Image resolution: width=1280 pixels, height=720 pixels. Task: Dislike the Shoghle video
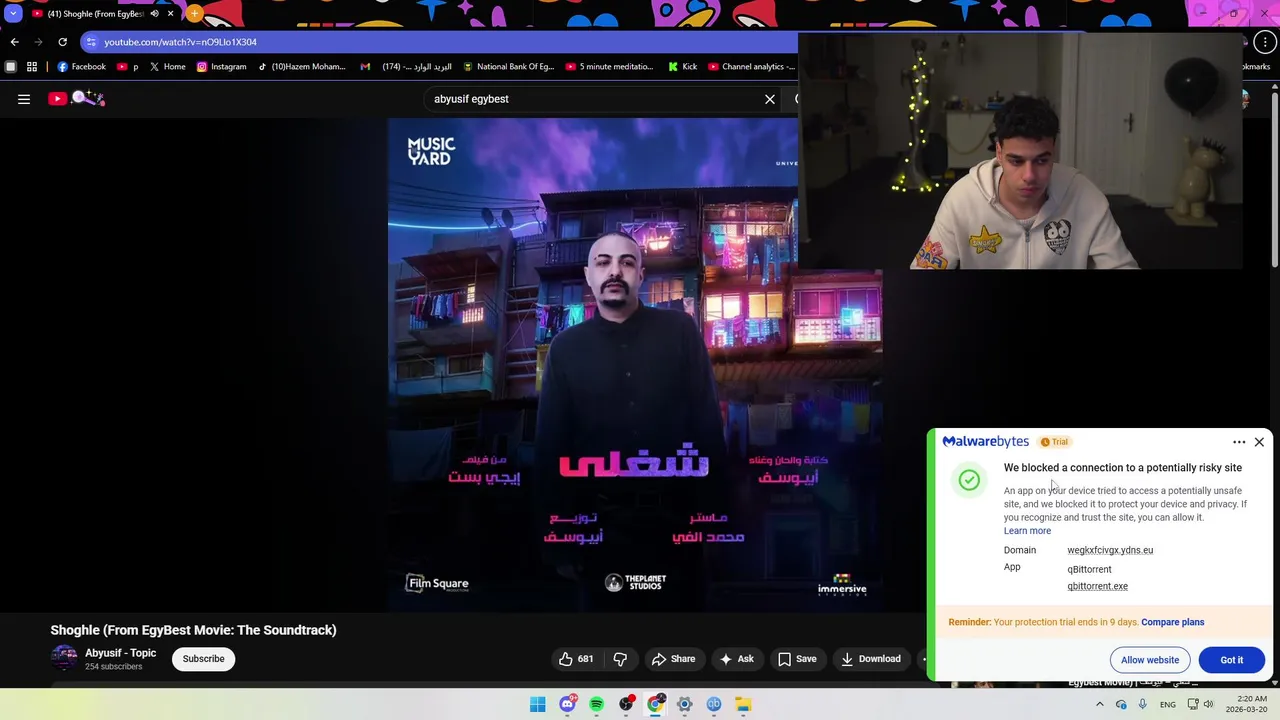[x=620, y=659]
